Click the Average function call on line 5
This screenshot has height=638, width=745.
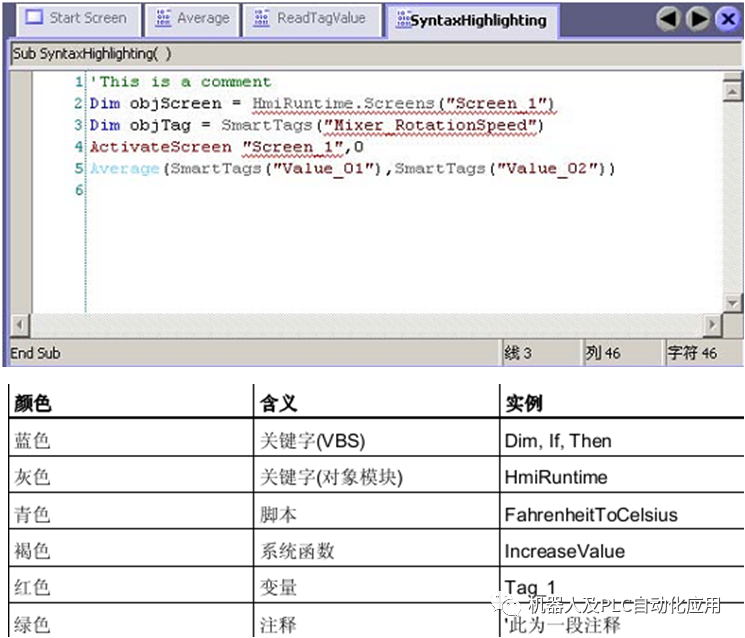[x=124, y=169]
